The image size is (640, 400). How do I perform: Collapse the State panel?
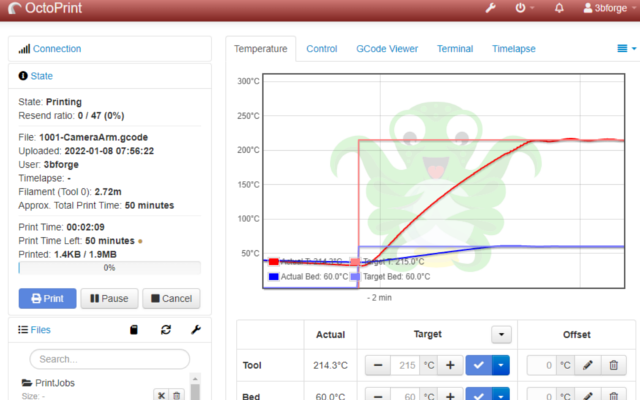pos(41,76)
